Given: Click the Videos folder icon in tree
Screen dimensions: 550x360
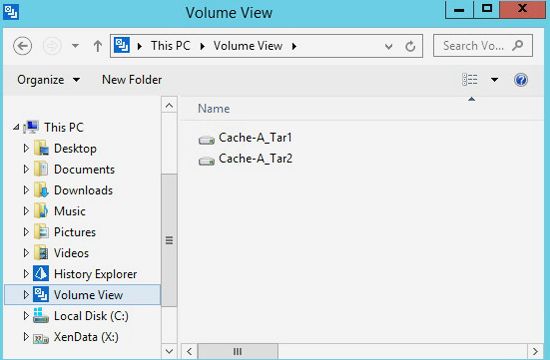Looking at the screenshot, I should click(41, 253).
